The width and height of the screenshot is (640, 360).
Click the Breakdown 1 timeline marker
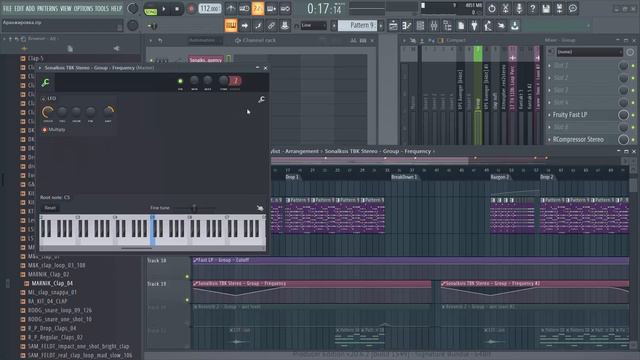pos(404,177)
